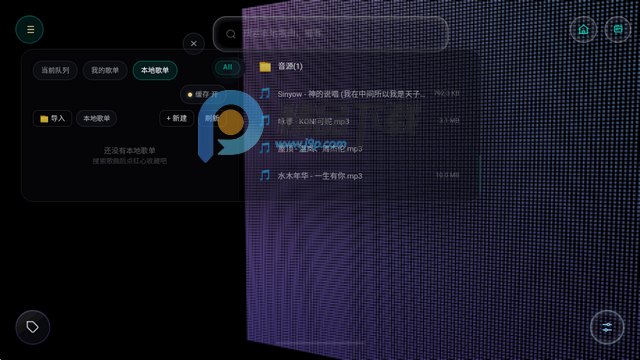Go to the home icon
Screen dimensions: 640x360
583,29
